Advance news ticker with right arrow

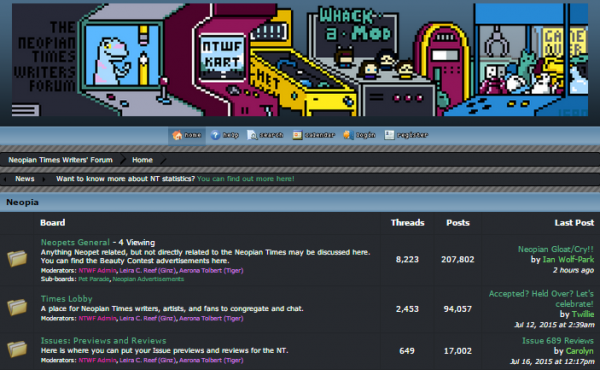(x=44, y=179)
